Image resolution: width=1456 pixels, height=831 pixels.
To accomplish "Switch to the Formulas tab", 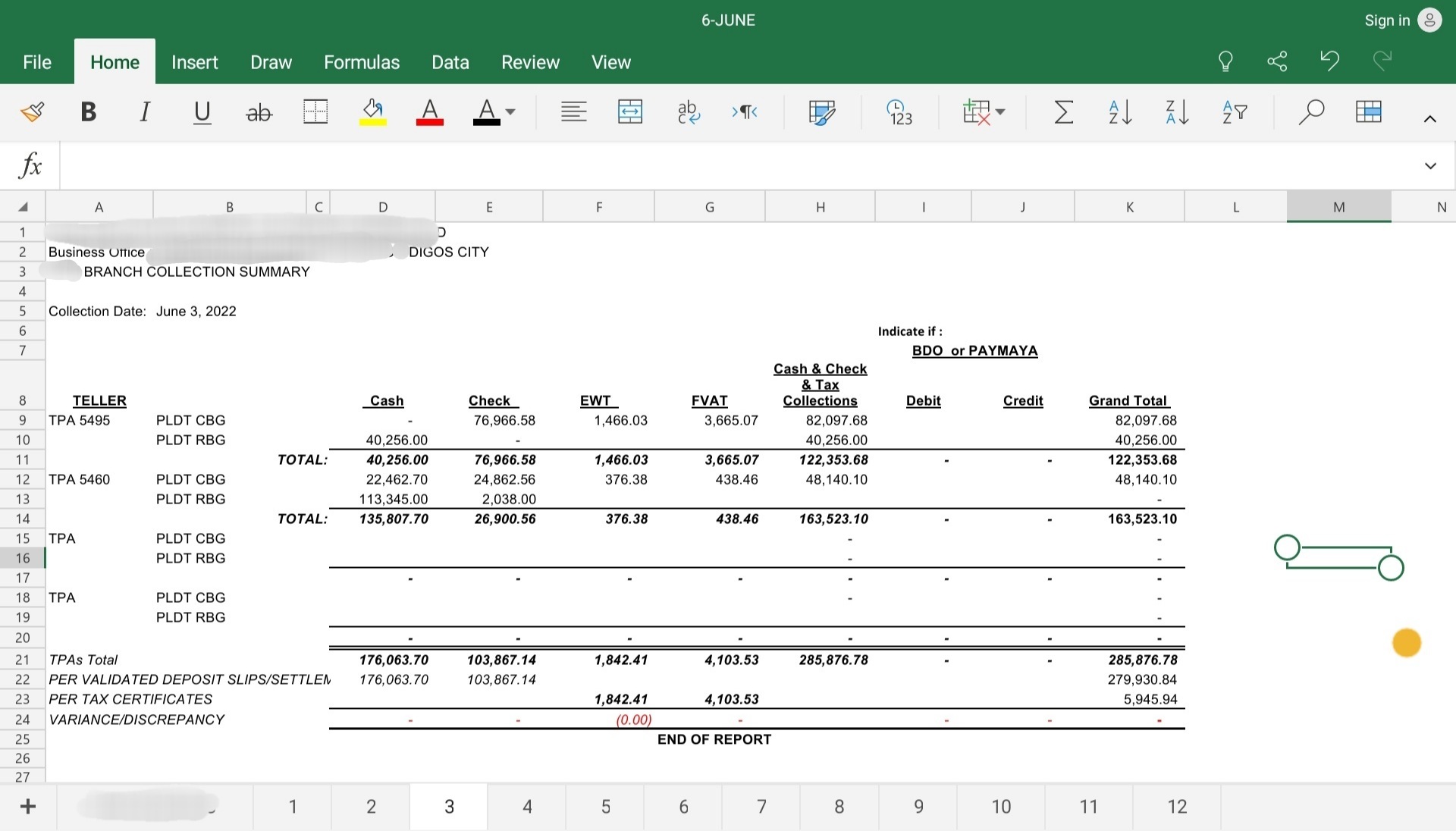I will [x=362, y=62].
